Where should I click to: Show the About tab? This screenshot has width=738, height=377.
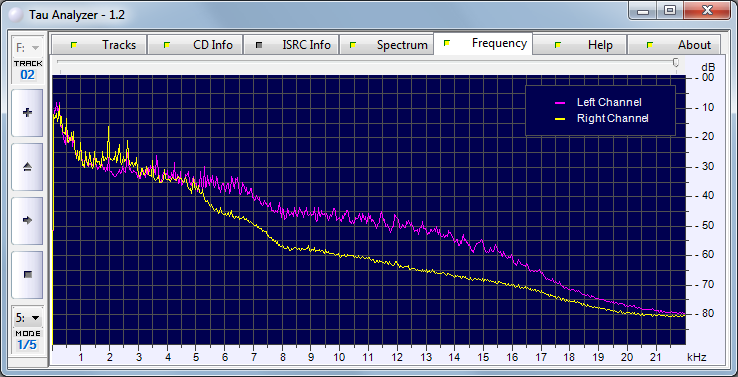(674, 45)
